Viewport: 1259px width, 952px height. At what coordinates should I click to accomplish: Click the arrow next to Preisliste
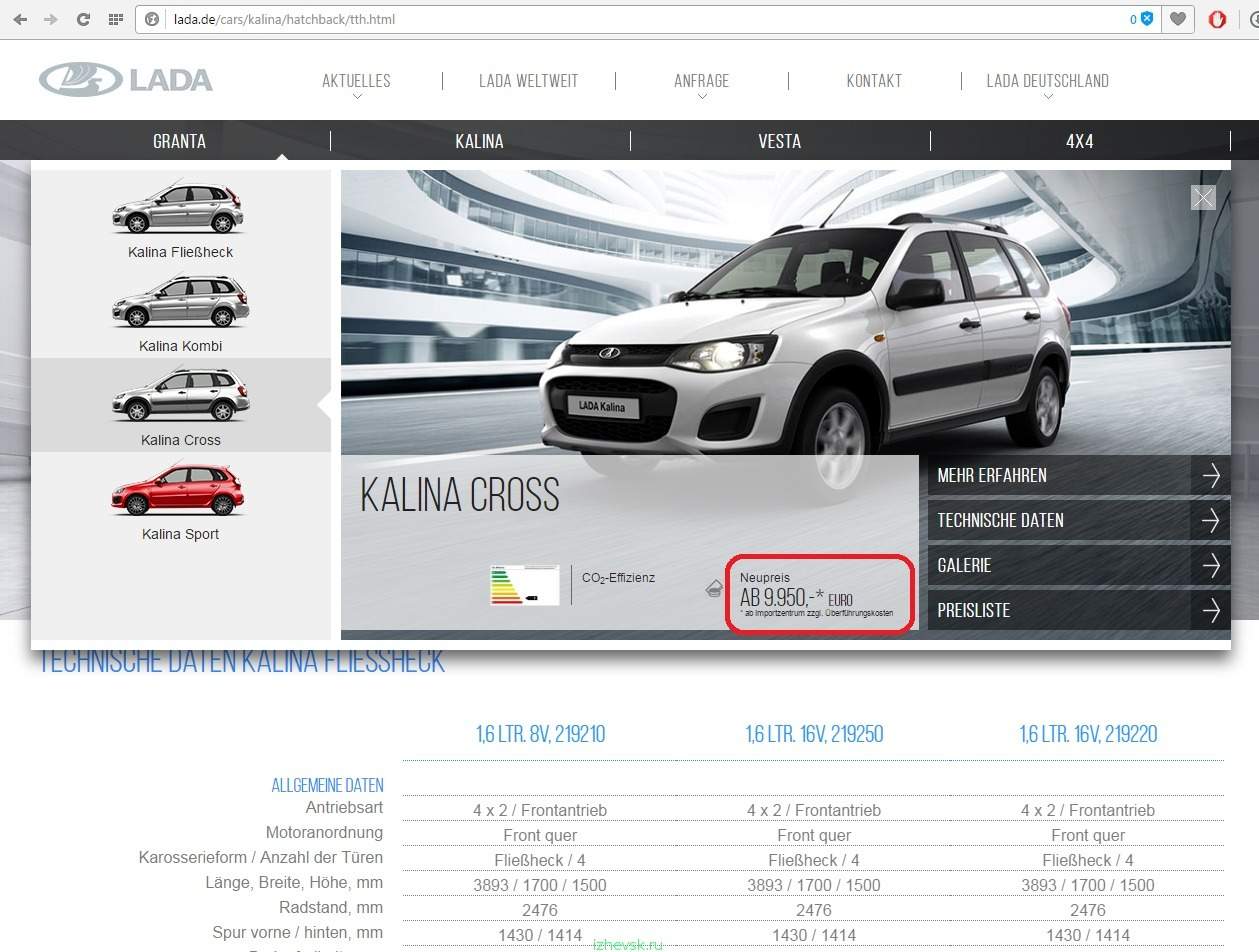coord(1211,610)
